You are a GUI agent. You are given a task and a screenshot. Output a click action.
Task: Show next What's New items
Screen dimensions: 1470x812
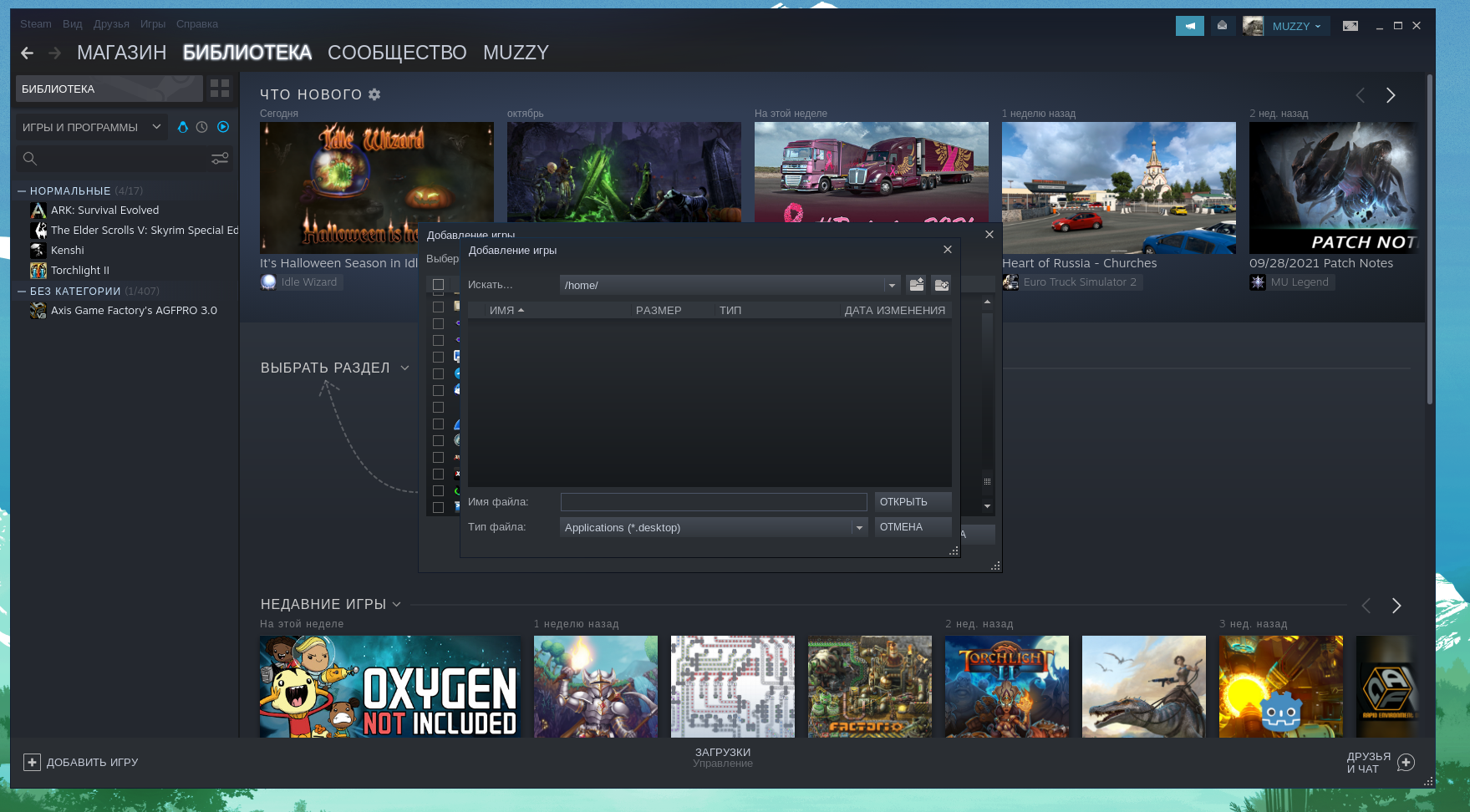pos(1391,95)
